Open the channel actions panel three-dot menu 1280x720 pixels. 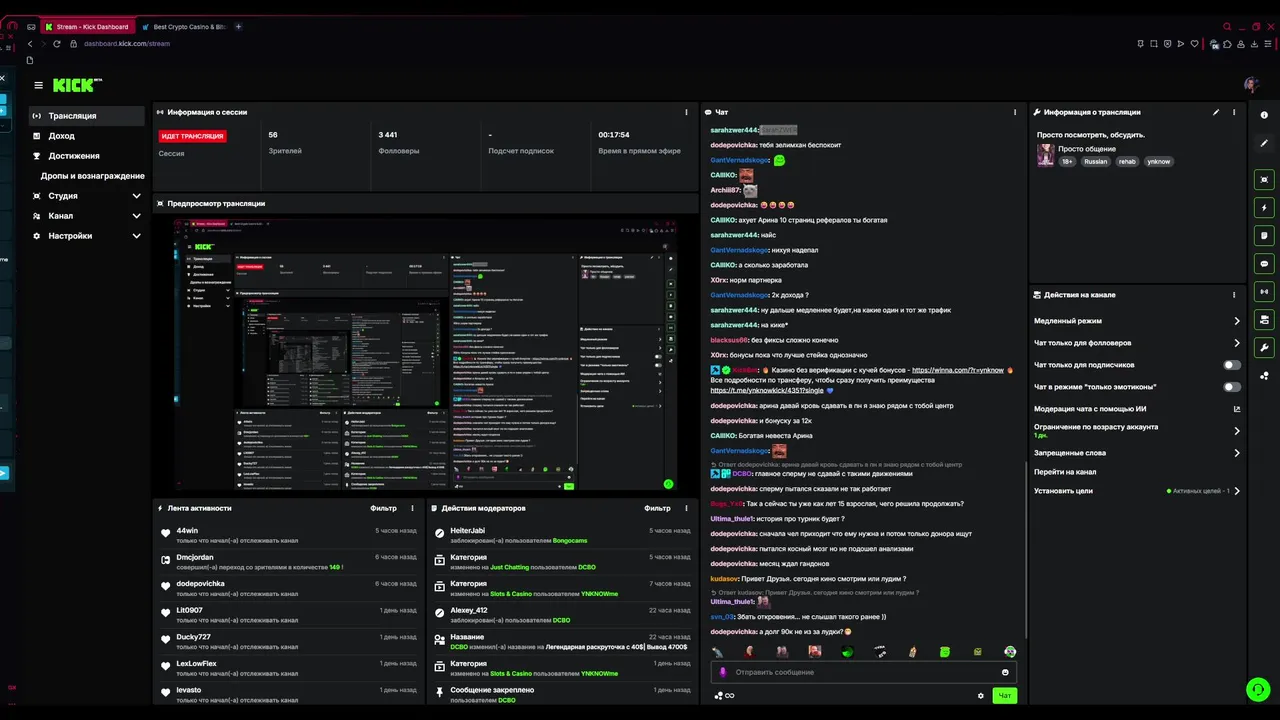coord(1234,295)
